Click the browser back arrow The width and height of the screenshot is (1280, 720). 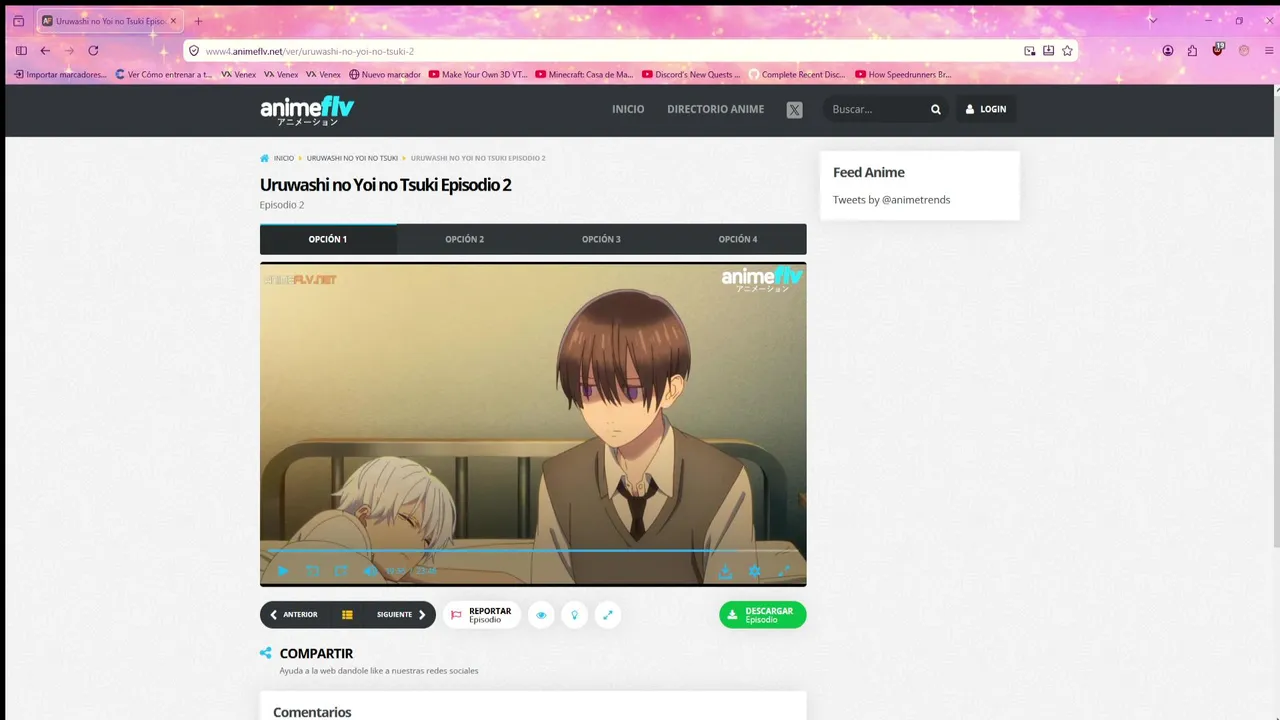point(45,51)
